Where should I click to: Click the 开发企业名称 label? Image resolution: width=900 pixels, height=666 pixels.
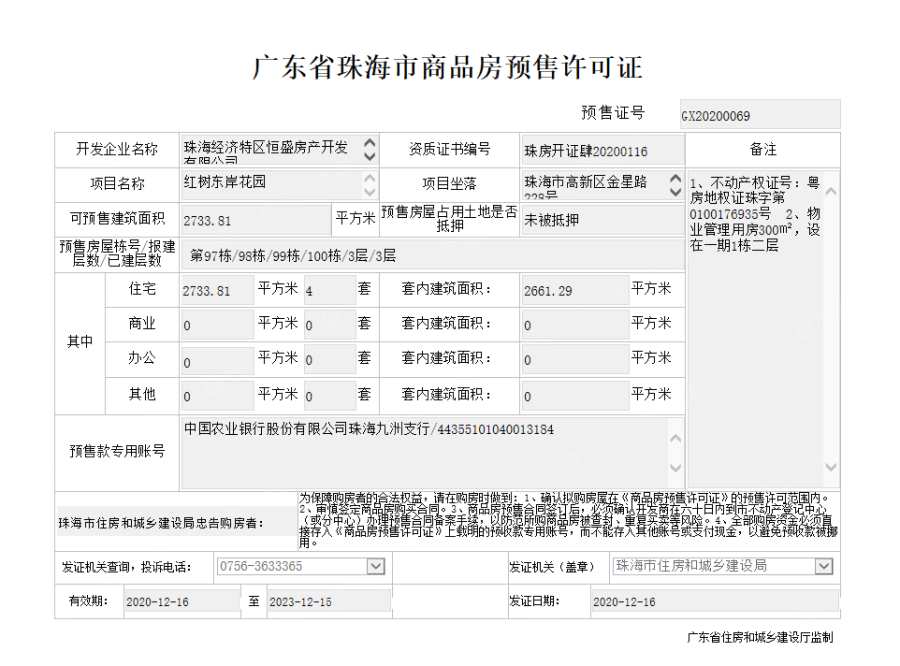pyautogui.click(x=117, y=149)
